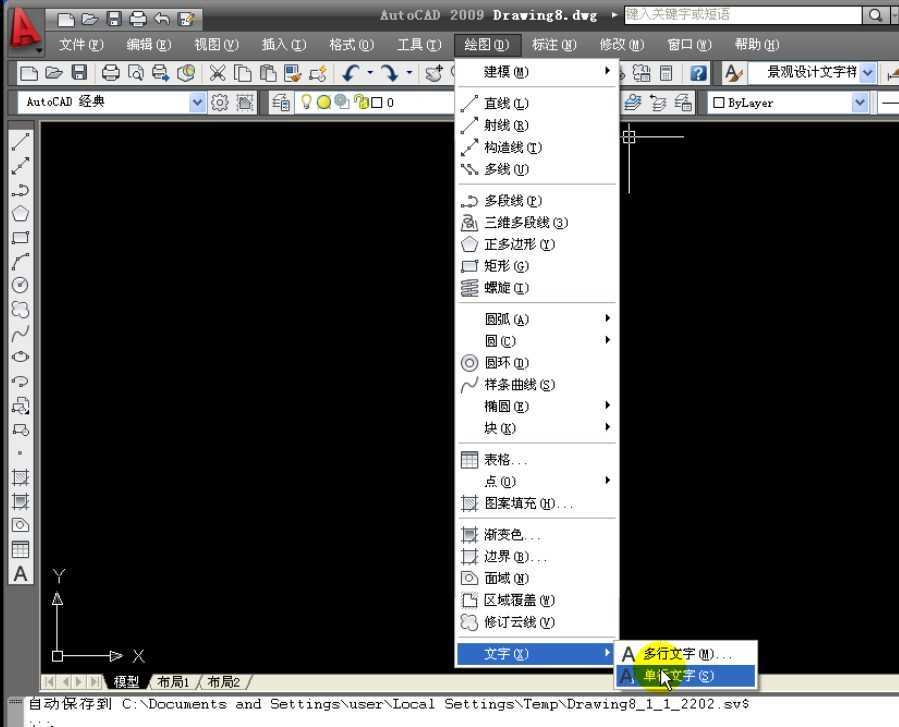Viewport: 899px width, 727px height.
Task: Click Plot printer in the Quick Access toolbar
Action: pyautogui.click(x=138, y=19)
